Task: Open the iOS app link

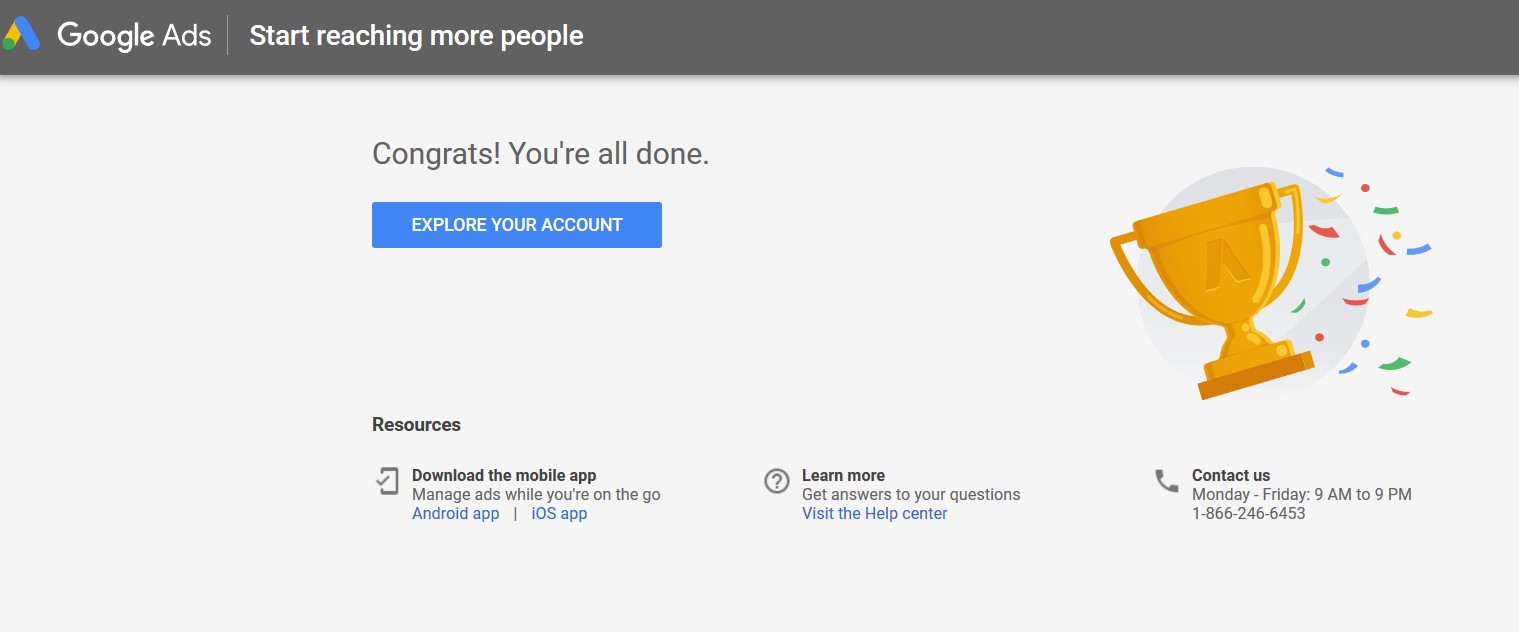Action: (559, 514)
